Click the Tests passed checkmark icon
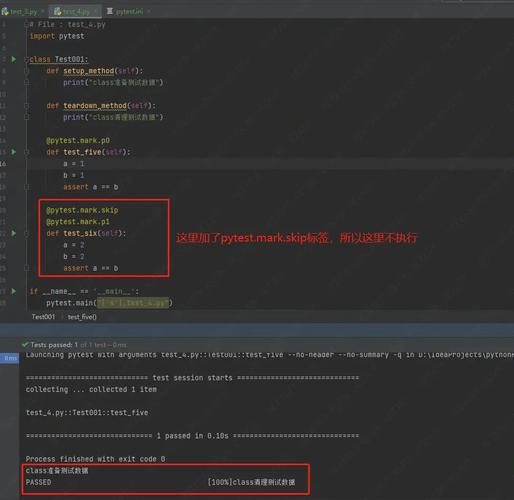This screenshot has width=514, height=500. 25,344
